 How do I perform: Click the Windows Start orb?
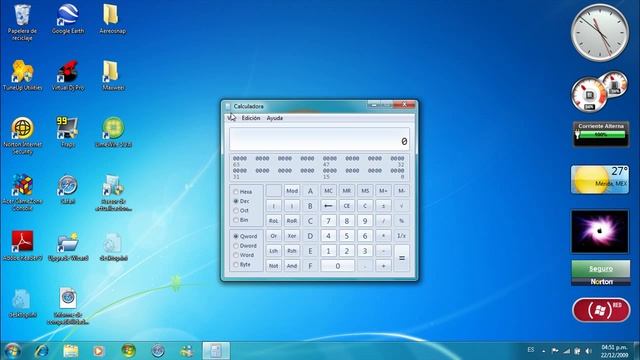pyautogui.click(x=13, y=351)
